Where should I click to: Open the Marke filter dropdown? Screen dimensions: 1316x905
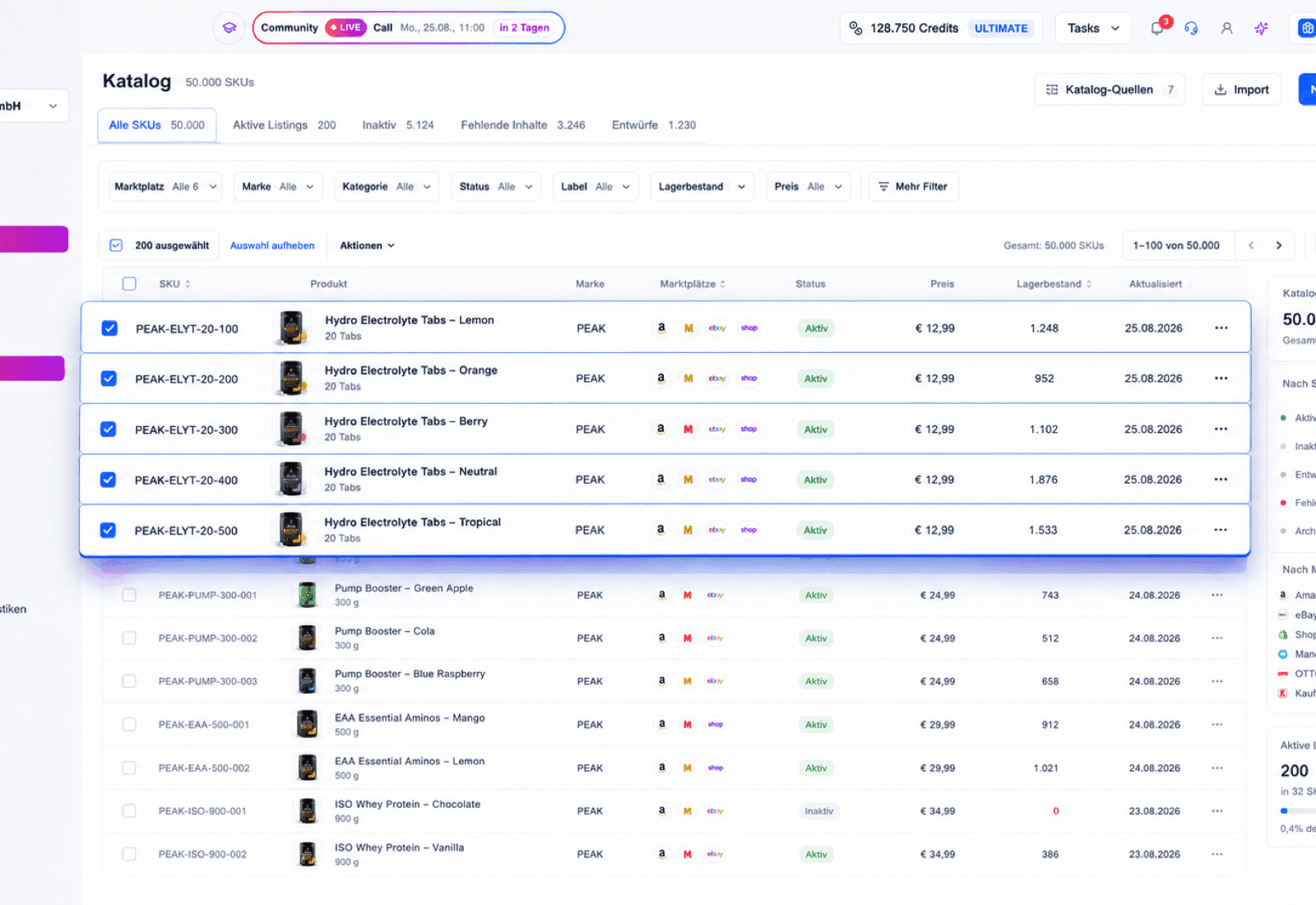[278, 187]
